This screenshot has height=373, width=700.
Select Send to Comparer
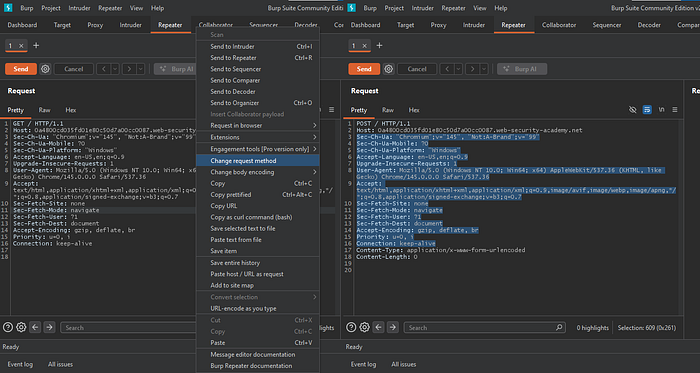tap(258, 80)
